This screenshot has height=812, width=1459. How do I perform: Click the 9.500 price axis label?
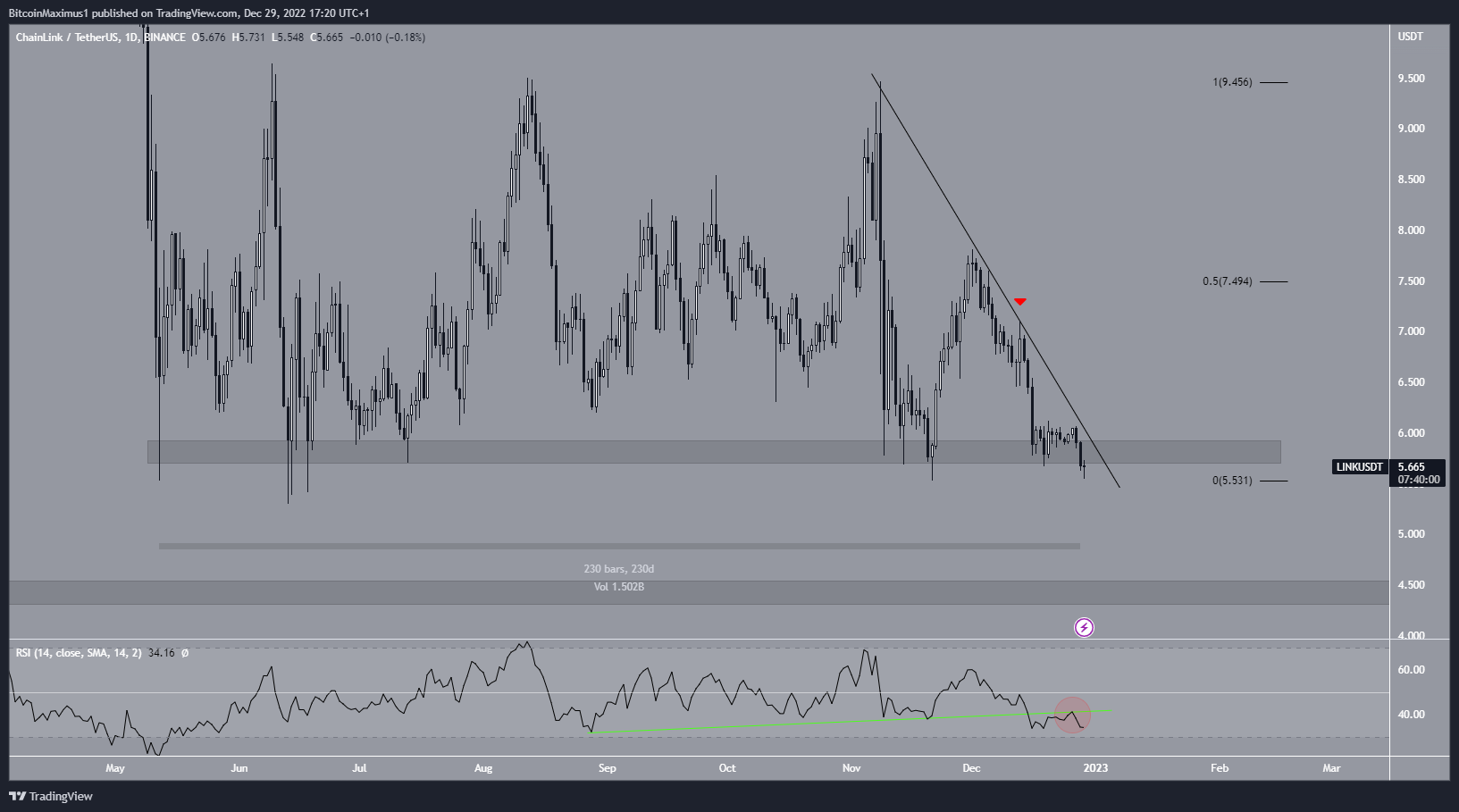[x=1412, y=79]
